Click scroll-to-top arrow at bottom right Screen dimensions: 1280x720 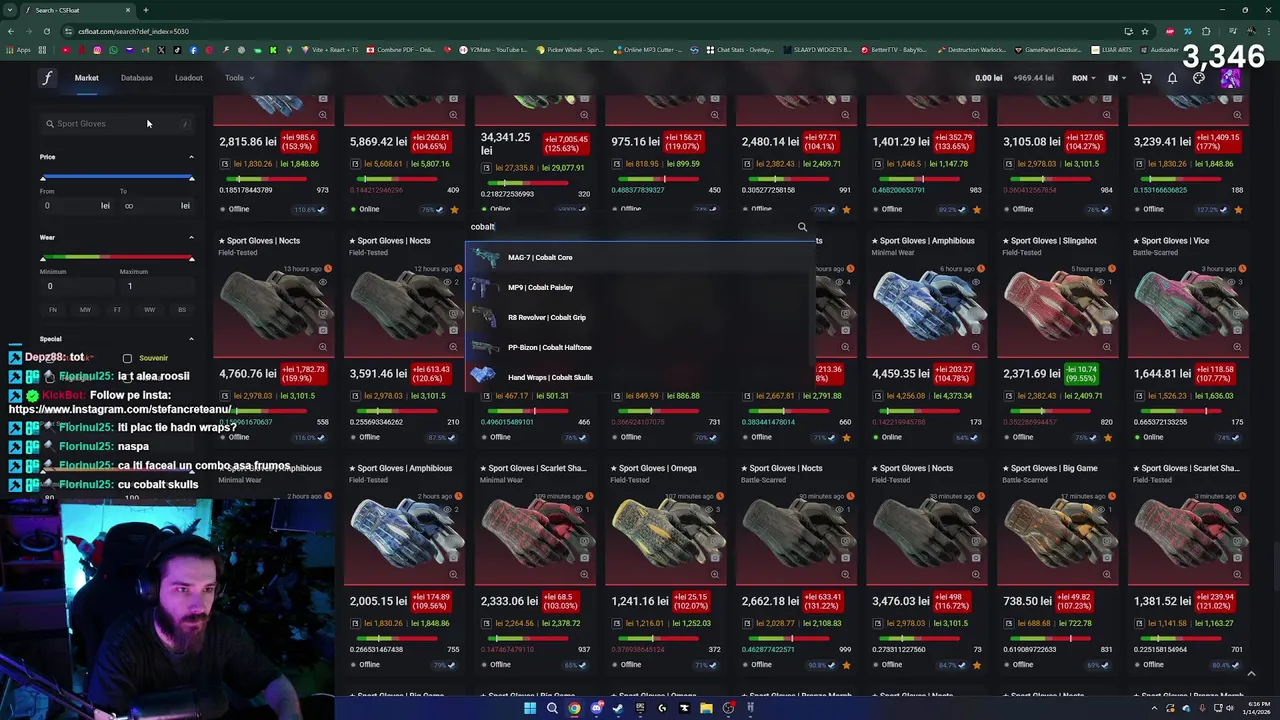click(1251, 674)
